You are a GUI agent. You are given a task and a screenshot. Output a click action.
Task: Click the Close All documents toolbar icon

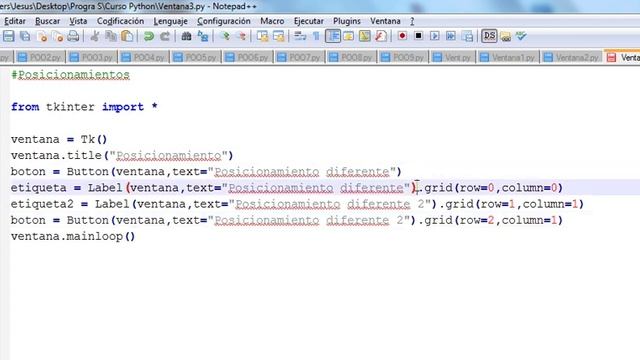click(58, 36)
